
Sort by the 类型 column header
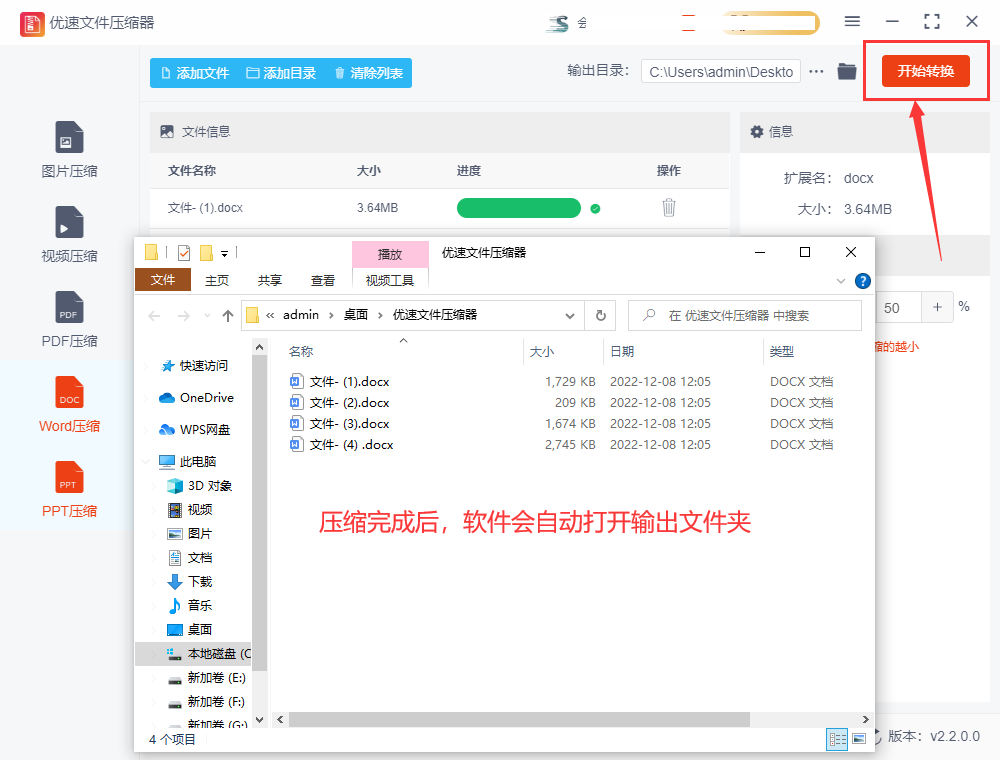pos(781,351)
